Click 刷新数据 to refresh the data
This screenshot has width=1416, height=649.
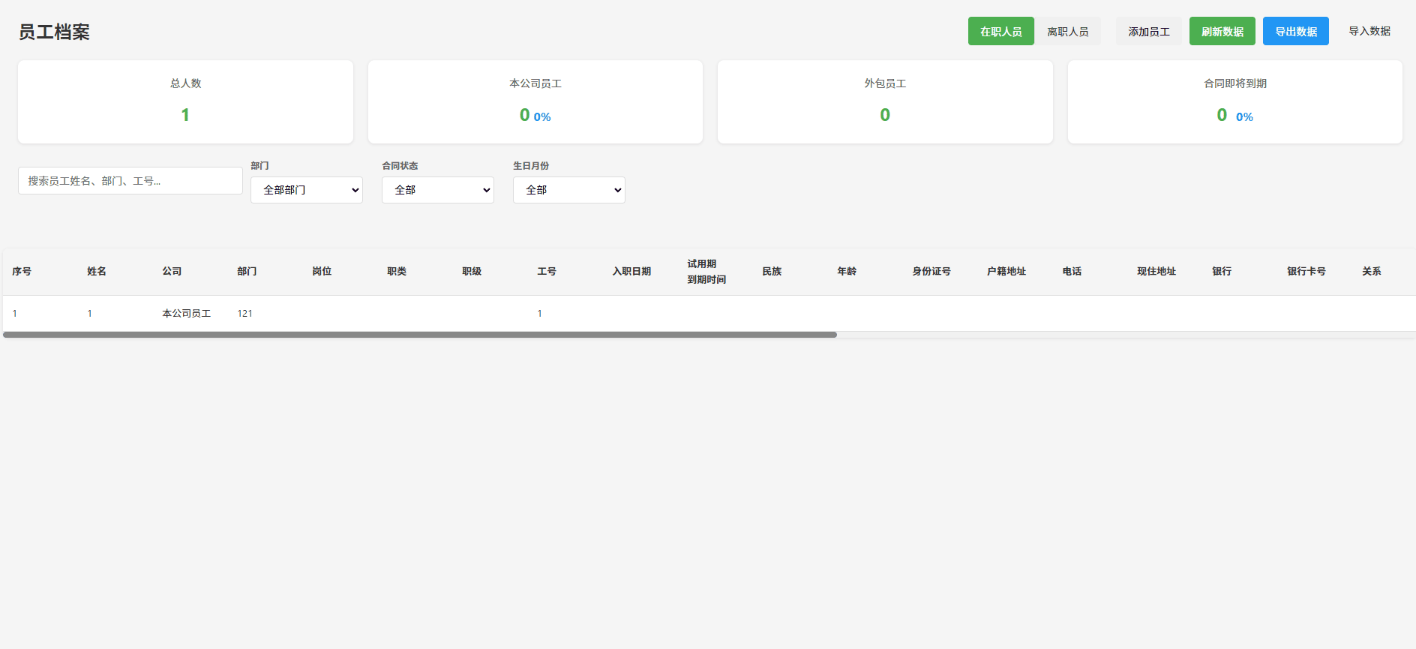(1222, 30)
